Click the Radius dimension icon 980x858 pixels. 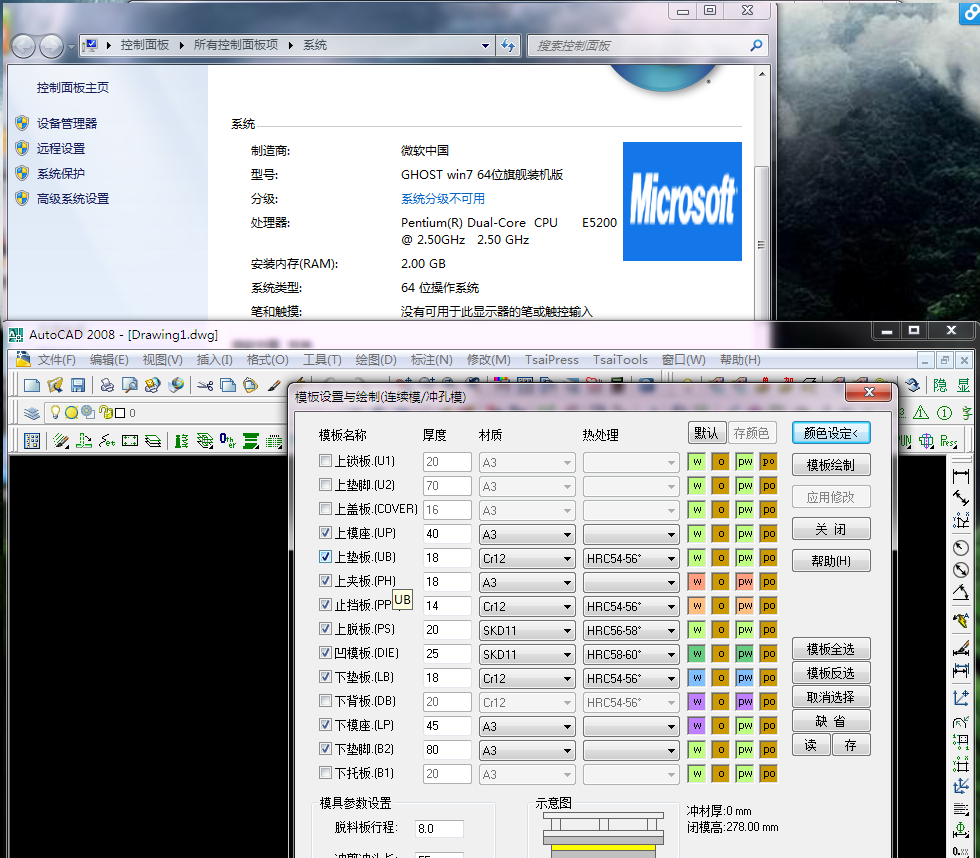coord(961,548)
